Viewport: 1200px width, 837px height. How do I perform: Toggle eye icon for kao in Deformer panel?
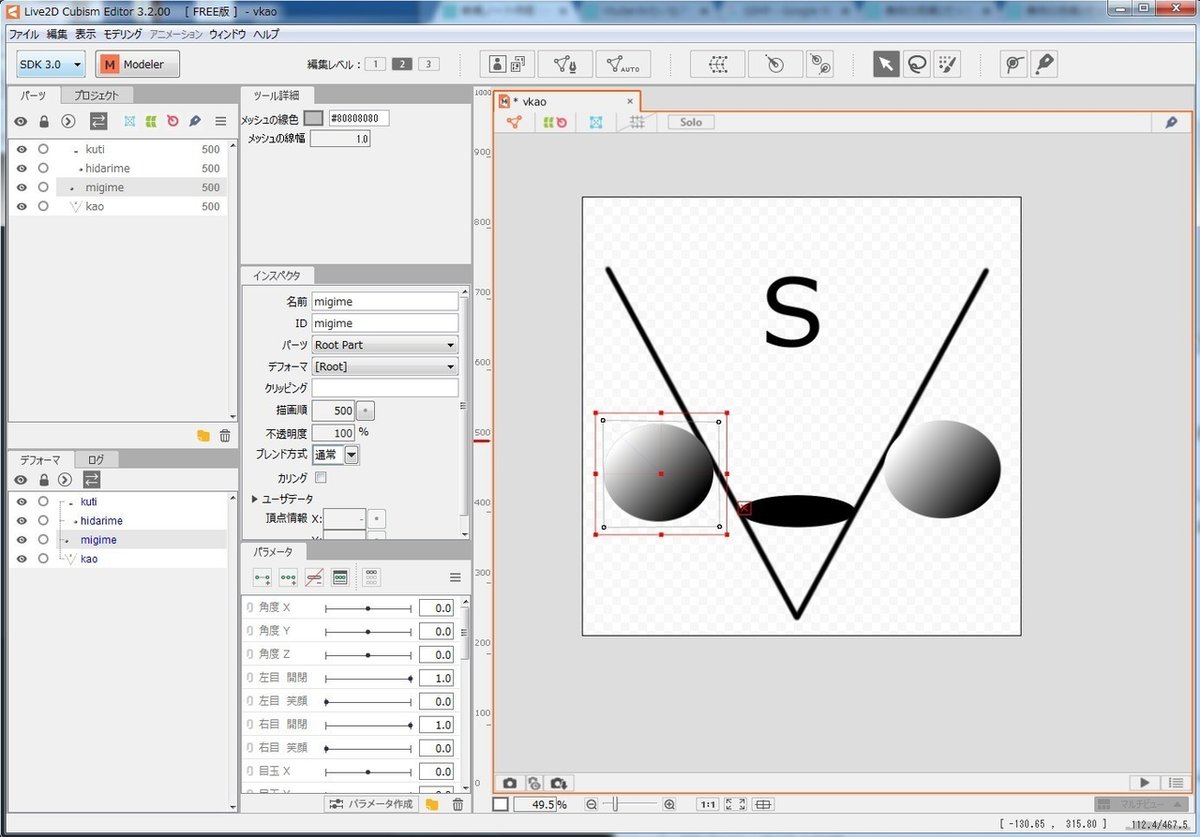[x=21, y=558]
